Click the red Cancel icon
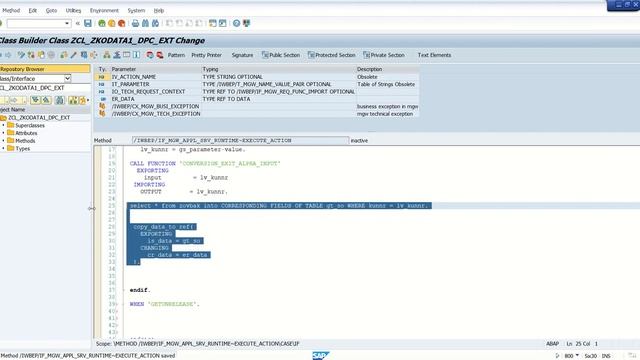The width and height of the screenshot is (640, 360). (121, 23)
